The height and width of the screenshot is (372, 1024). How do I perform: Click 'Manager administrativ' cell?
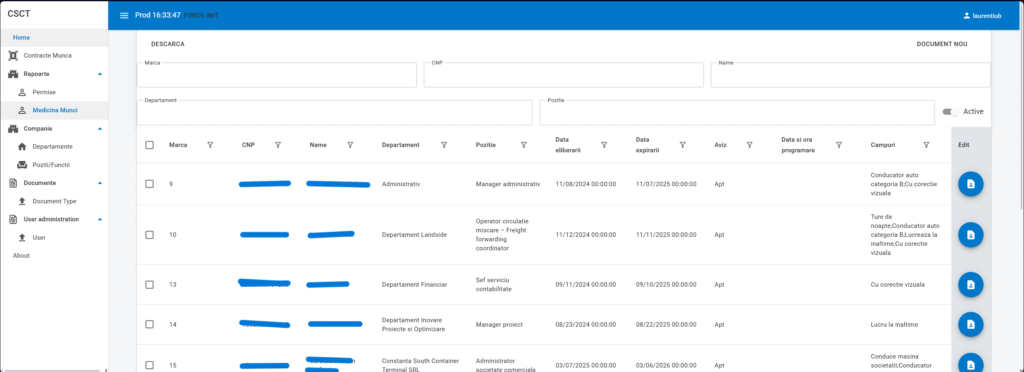tap(508, 184)
